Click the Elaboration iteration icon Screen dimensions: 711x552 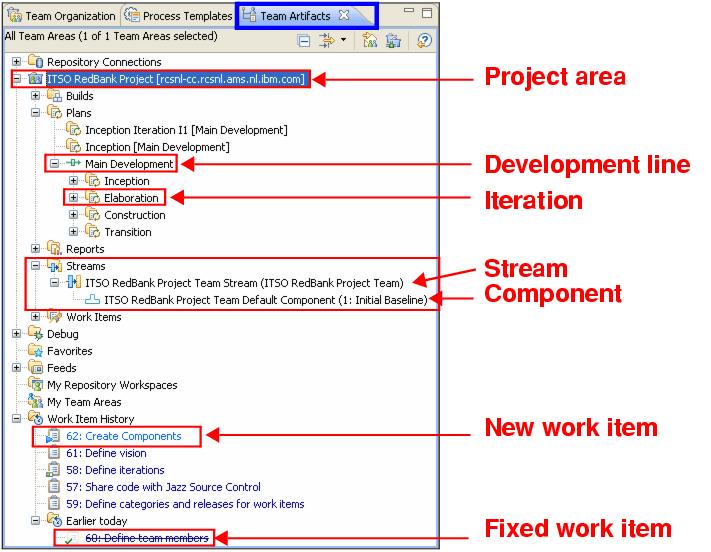tap(93, 197)
